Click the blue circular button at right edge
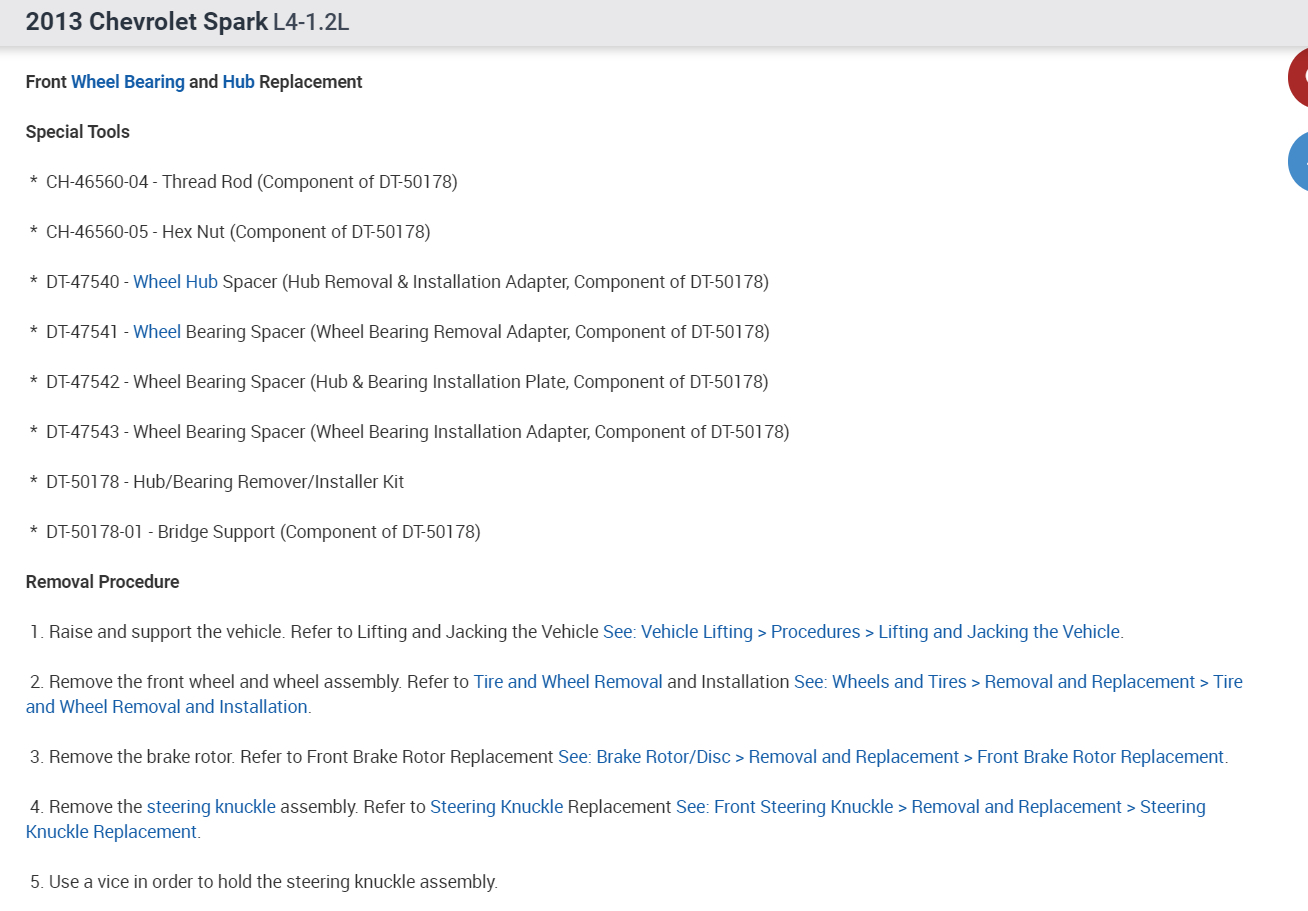1308x911 pixels. pyautogui.click(x=1298, y=161)
